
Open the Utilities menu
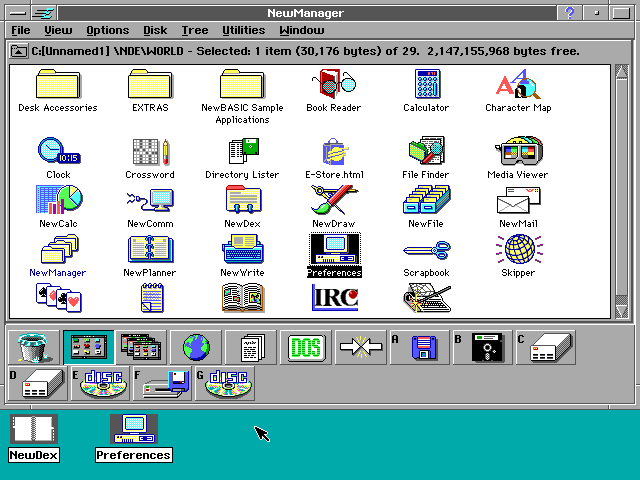click(x=244, y=31)
